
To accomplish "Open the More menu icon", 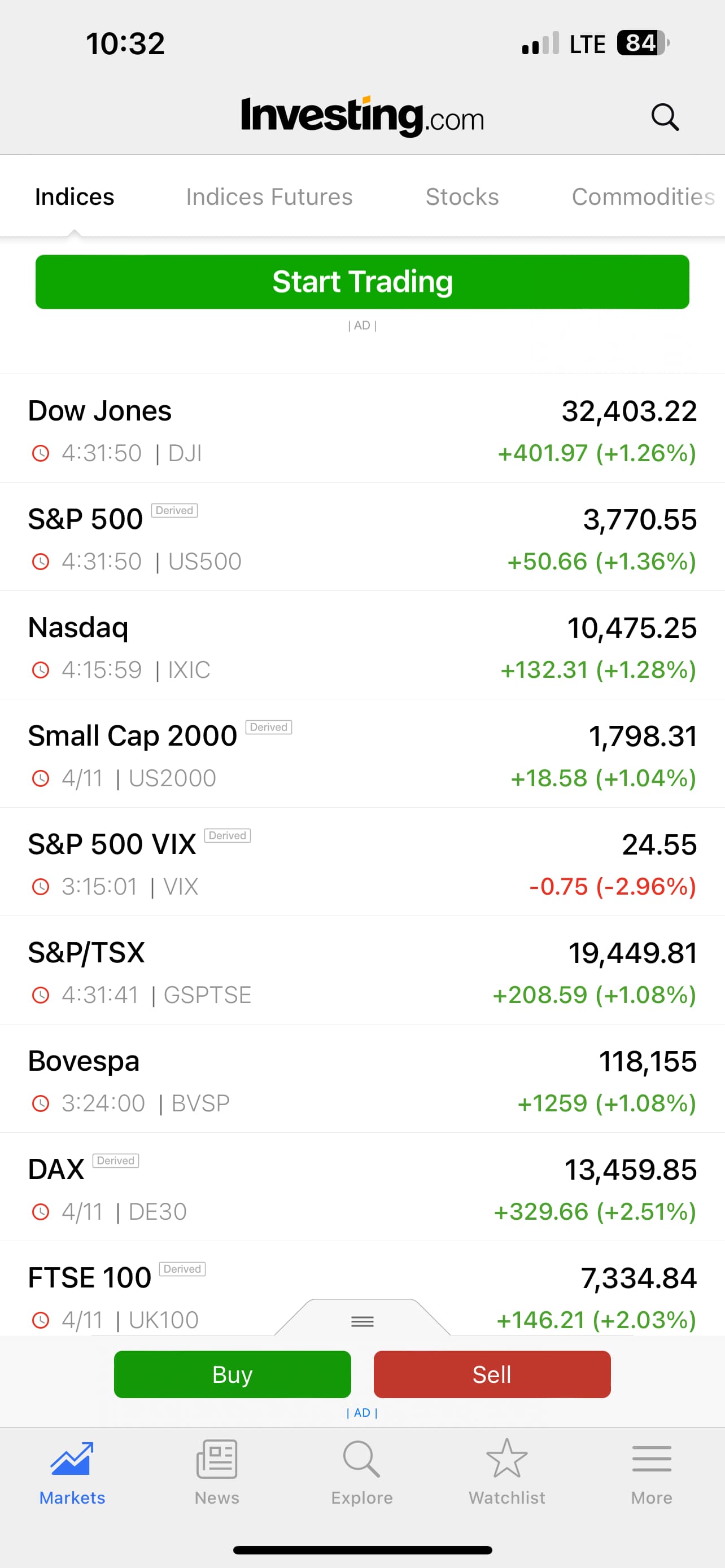I will pyautogui.click(x=652, y=1458).
